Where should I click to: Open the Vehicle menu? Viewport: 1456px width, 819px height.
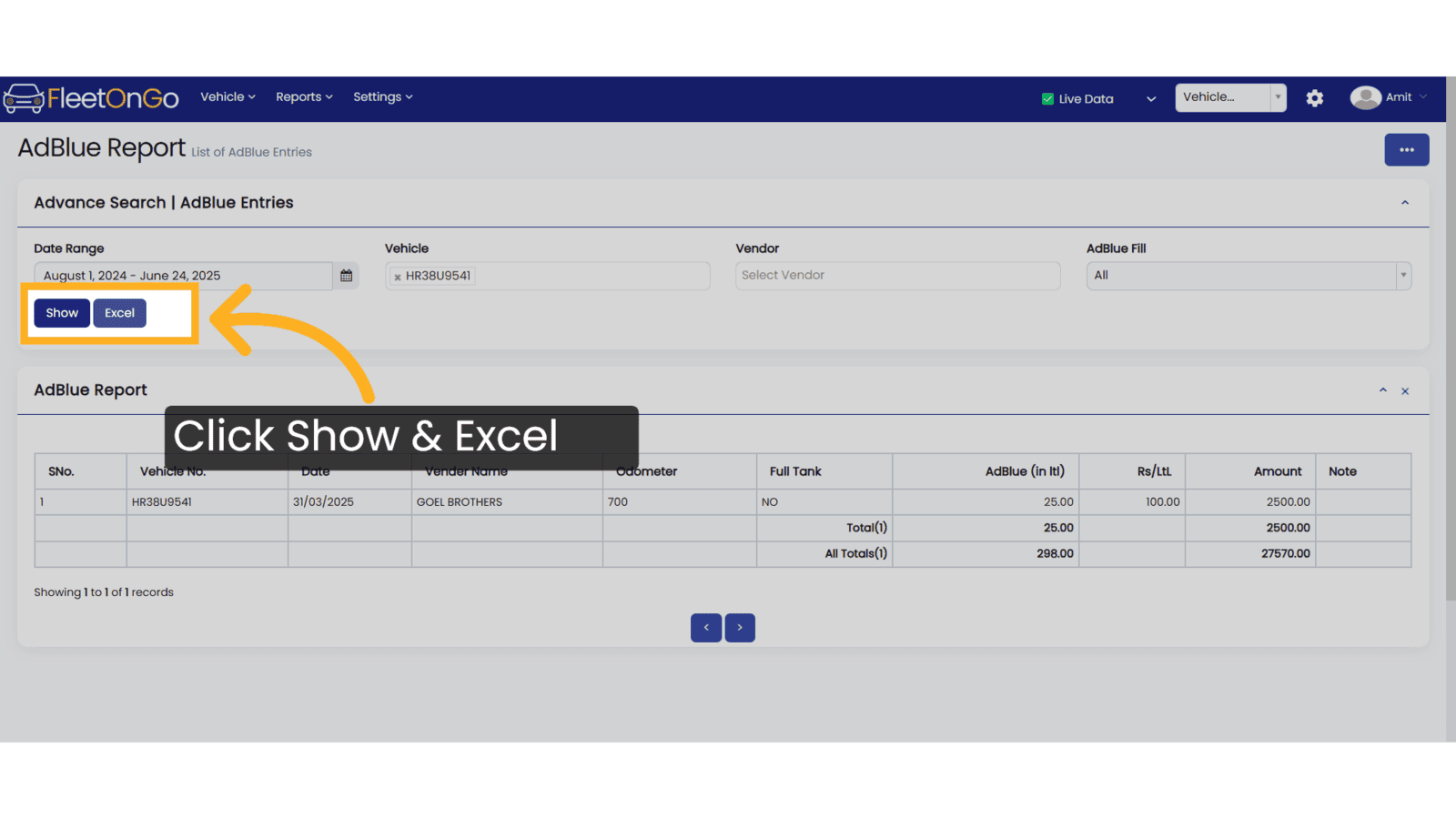tap(227, 97)
